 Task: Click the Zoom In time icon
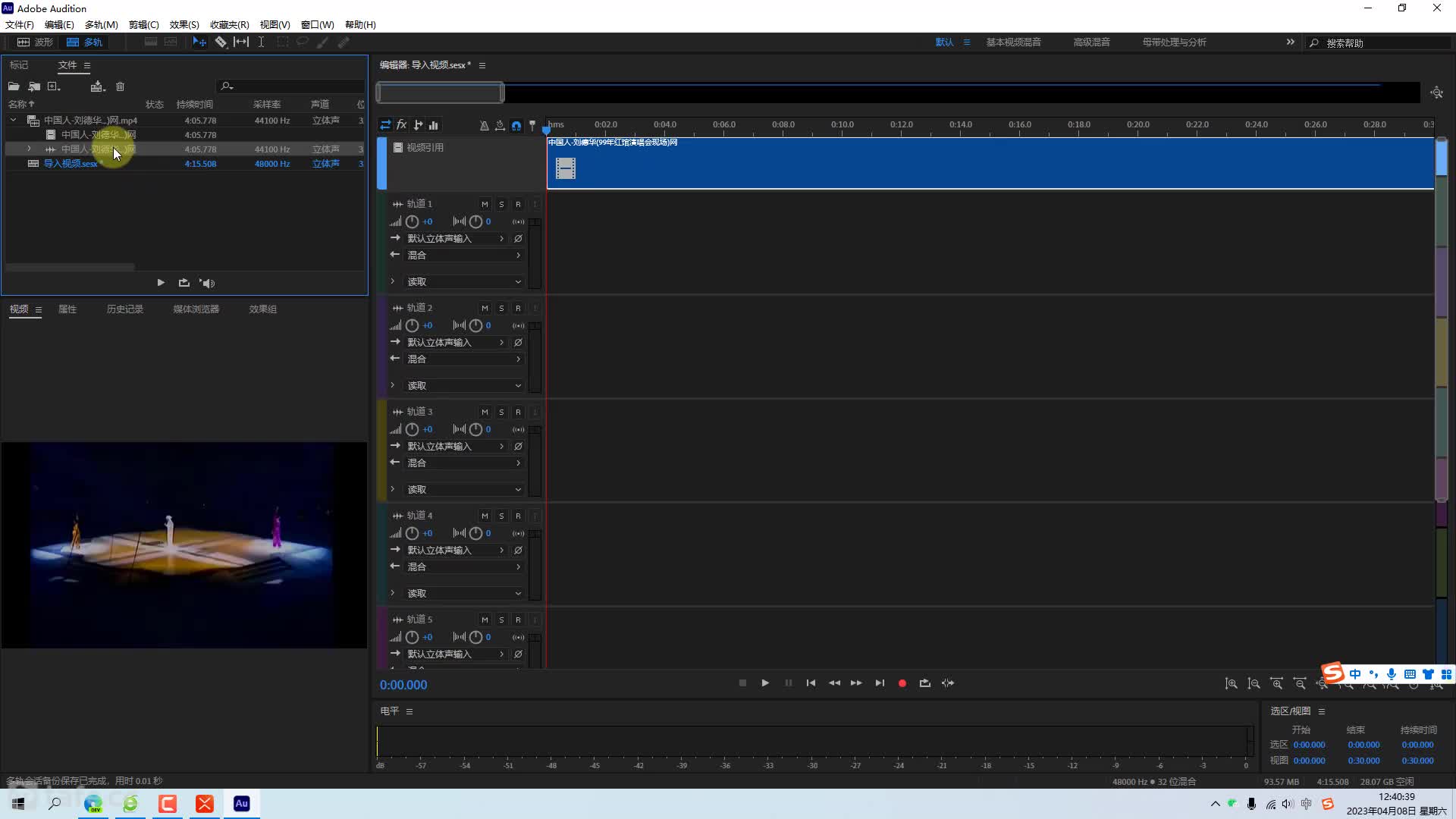[1277, 684]
